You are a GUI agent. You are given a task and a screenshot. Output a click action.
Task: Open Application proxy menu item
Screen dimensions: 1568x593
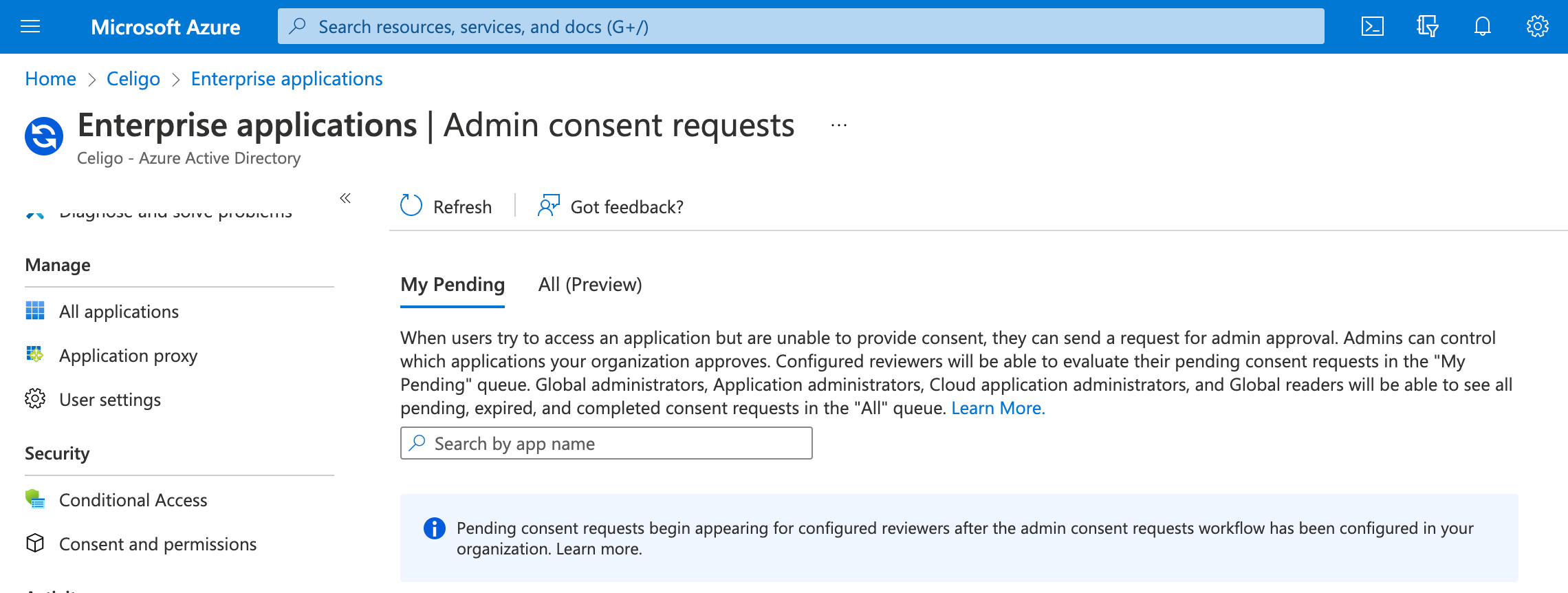coord(128,356)
